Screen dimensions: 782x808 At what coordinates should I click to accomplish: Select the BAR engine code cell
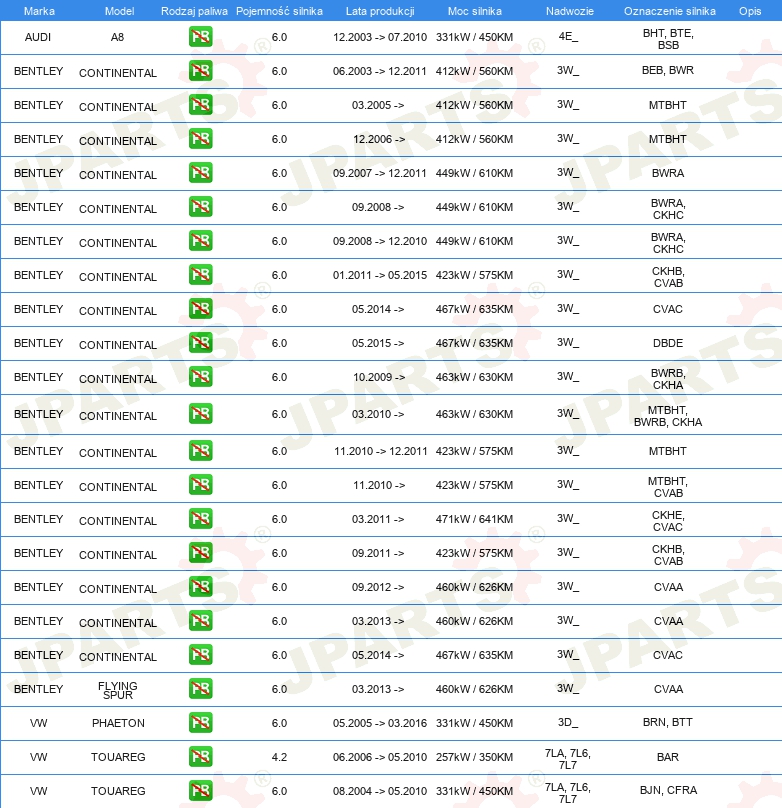[x=668, y=757]
